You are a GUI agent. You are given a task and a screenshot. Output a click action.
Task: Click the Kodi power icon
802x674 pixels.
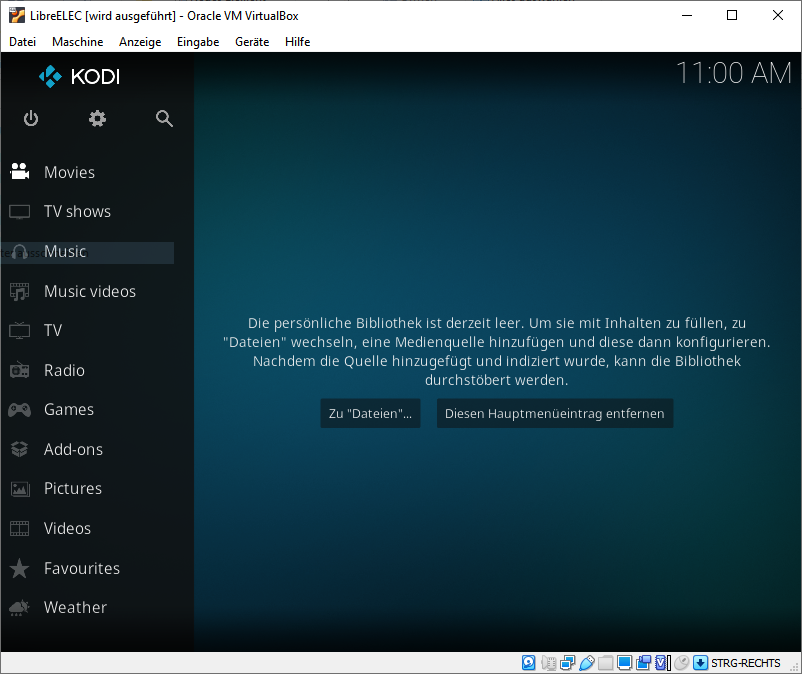point(31,119)
